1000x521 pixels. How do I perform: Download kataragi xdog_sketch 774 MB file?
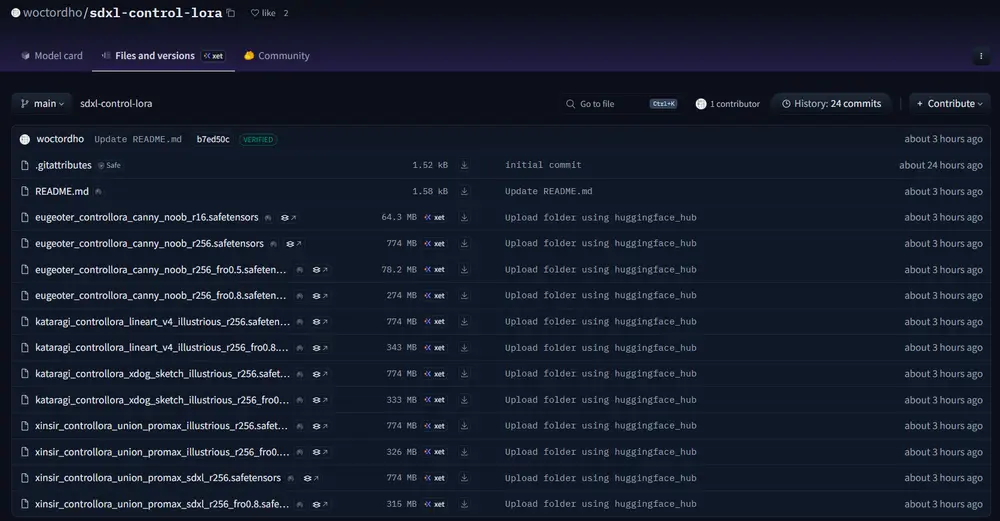[464, 374]
